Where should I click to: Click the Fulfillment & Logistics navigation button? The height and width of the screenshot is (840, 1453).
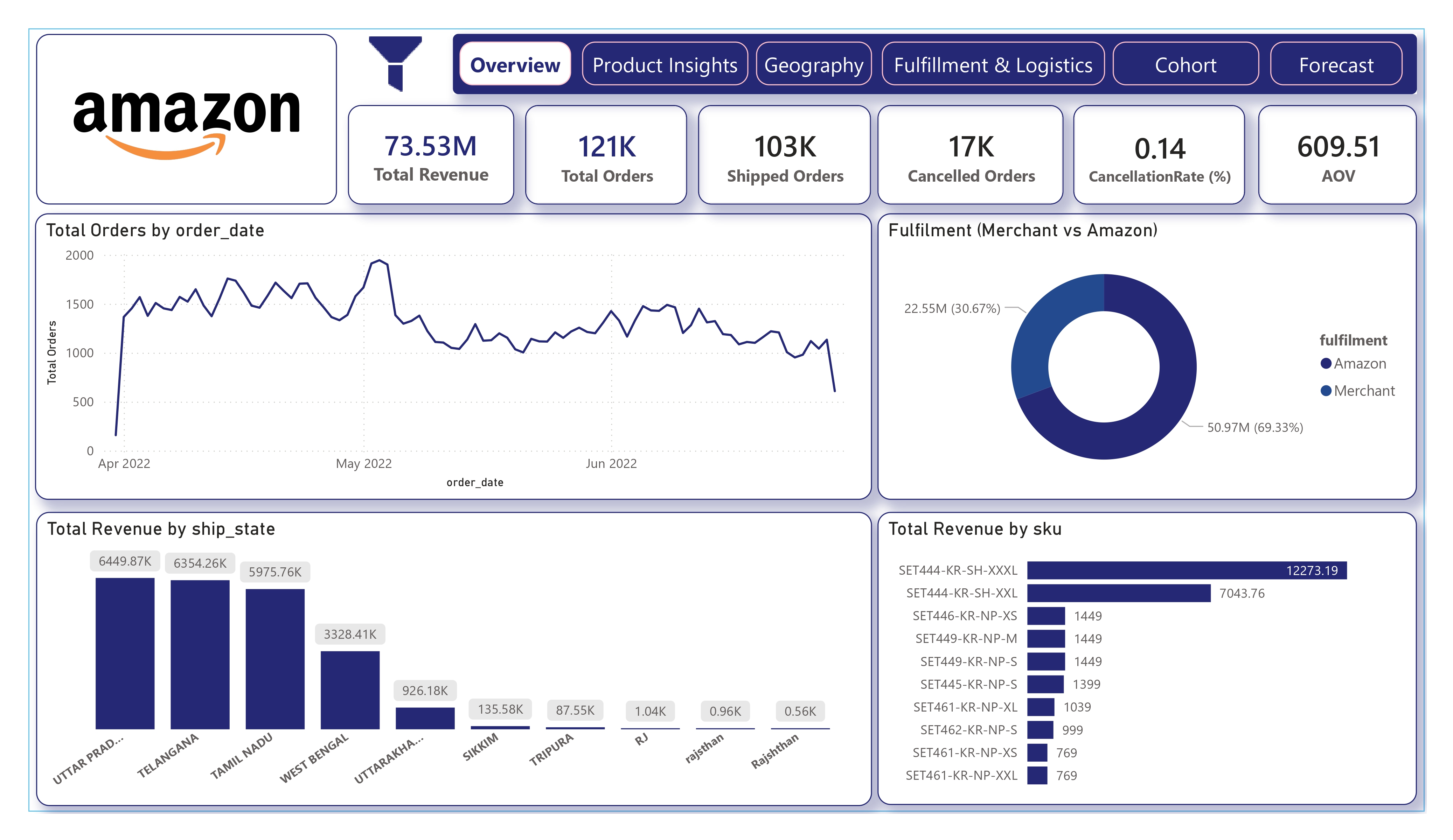coord(992,64)
